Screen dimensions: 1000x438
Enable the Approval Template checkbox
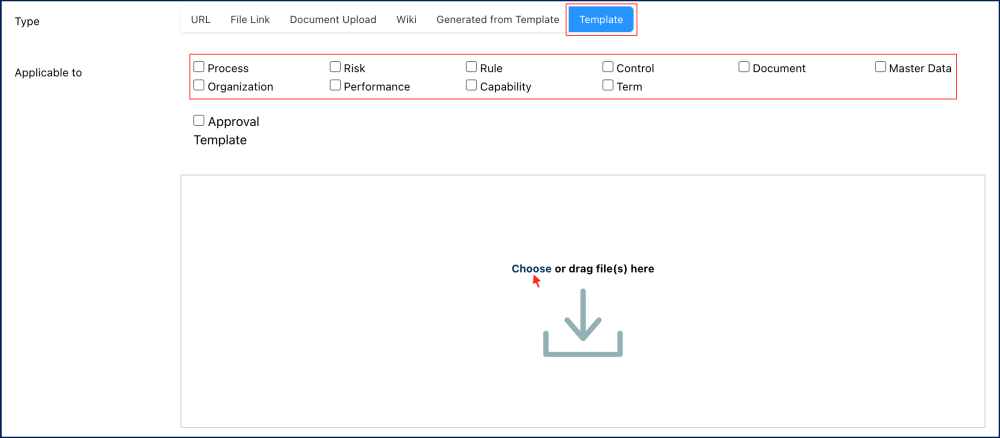tap(199, 121)
